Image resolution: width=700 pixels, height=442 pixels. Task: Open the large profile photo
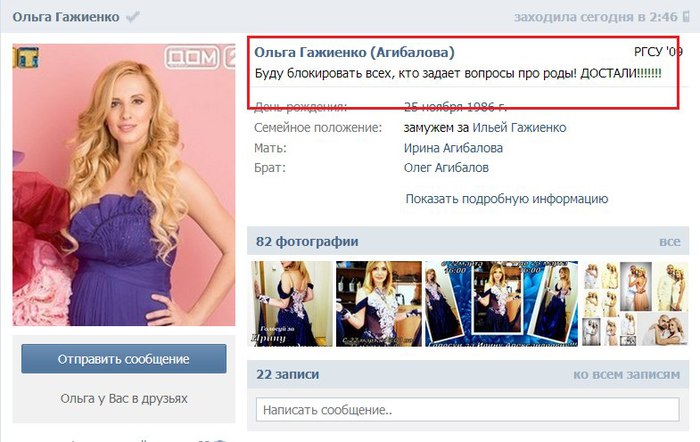coord(124,184)
